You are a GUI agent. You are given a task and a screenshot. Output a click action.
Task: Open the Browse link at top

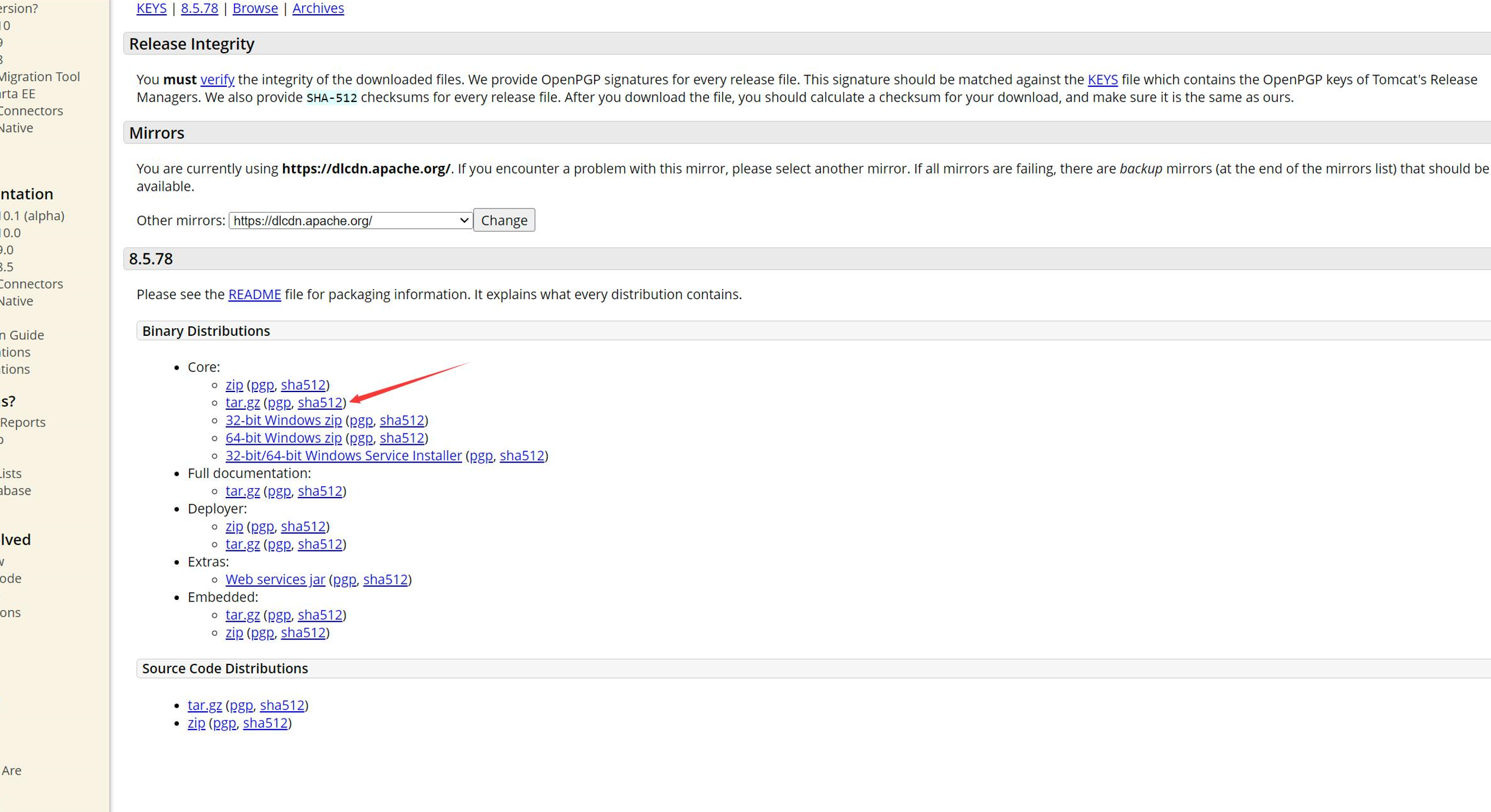click(255, 8)
